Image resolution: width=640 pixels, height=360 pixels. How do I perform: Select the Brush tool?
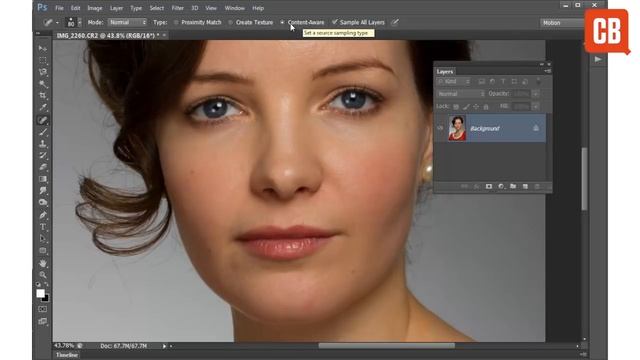42,132
